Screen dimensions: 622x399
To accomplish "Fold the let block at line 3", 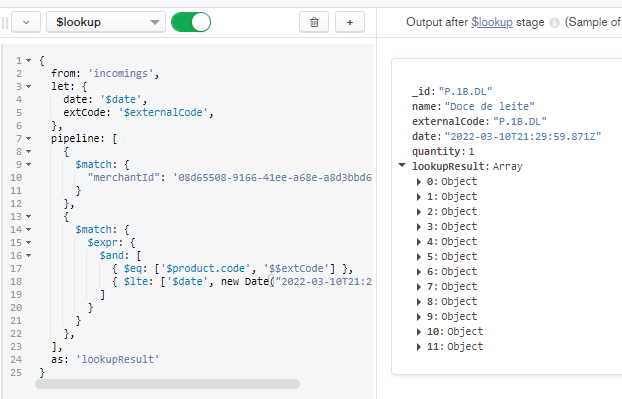I will click(x=29, y=86).
